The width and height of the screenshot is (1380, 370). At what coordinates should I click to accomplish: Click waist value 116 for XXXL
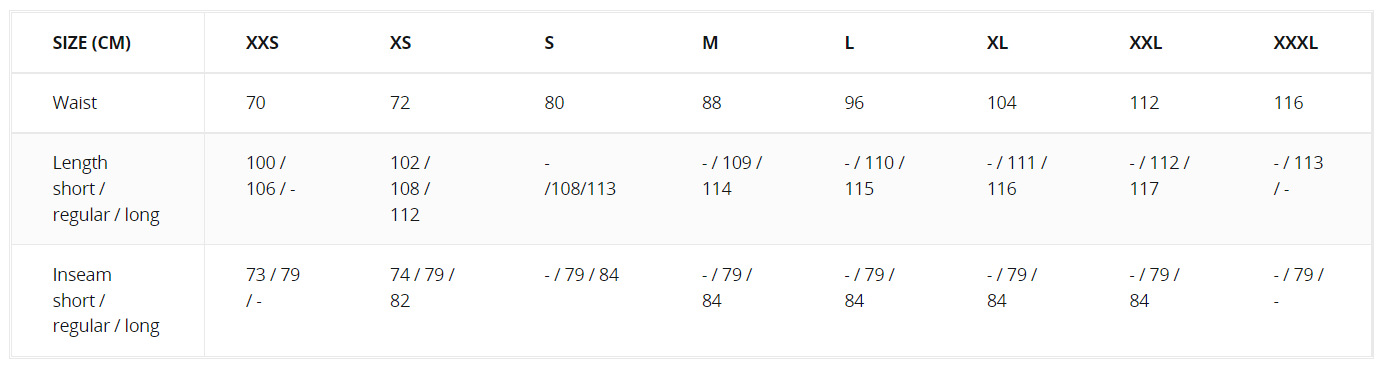point(1288,103)
